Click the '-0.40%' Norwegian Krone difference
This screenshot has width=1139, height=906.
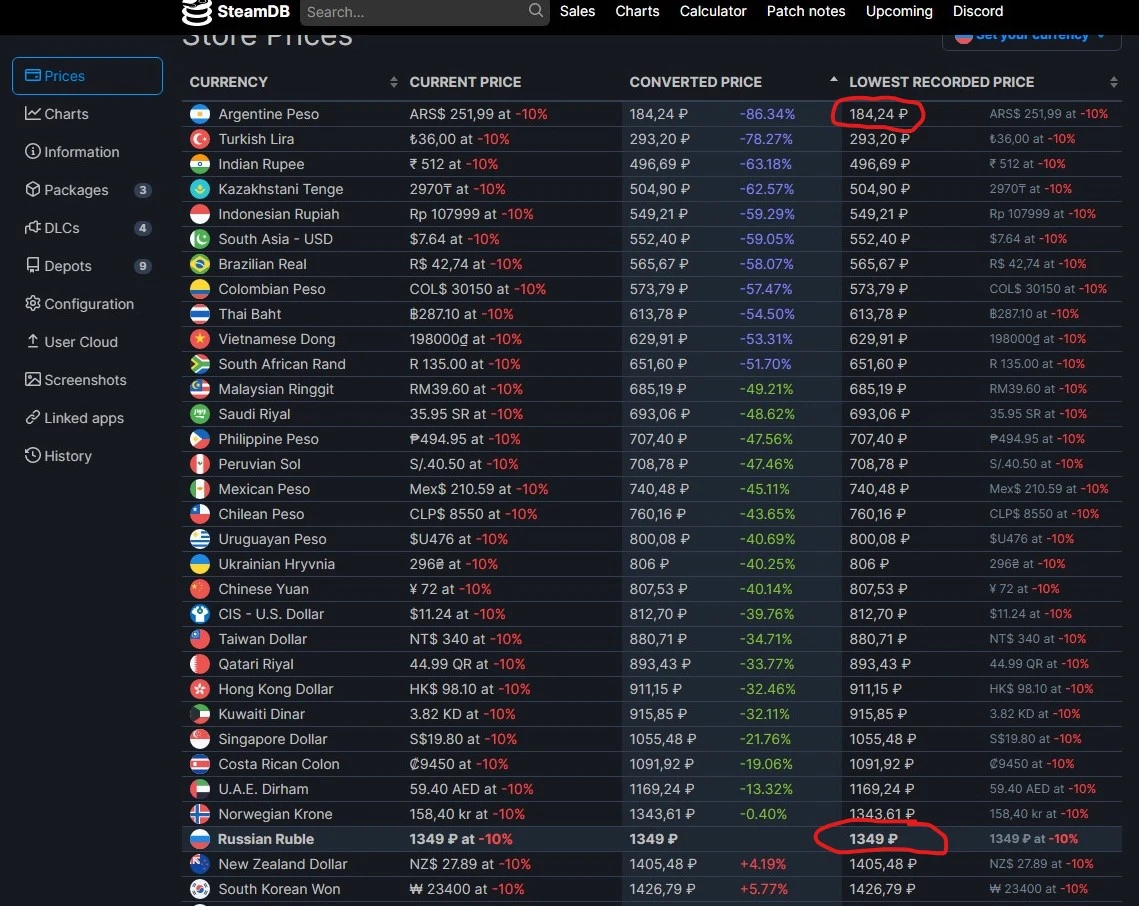[x=763, y=814]
